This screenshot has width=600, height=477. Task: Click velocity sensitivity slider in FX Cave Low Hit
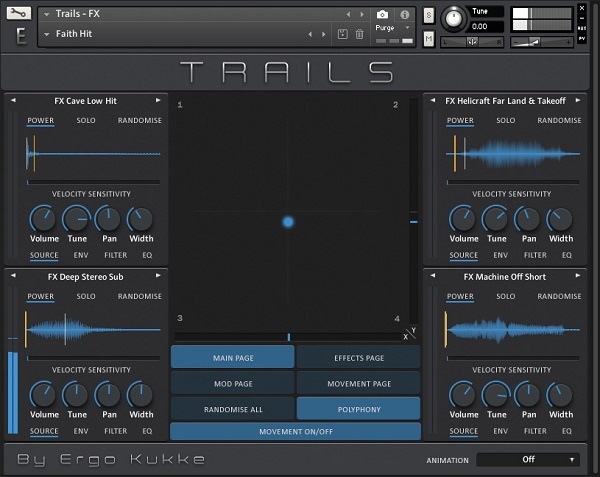[x=93, y=182]
